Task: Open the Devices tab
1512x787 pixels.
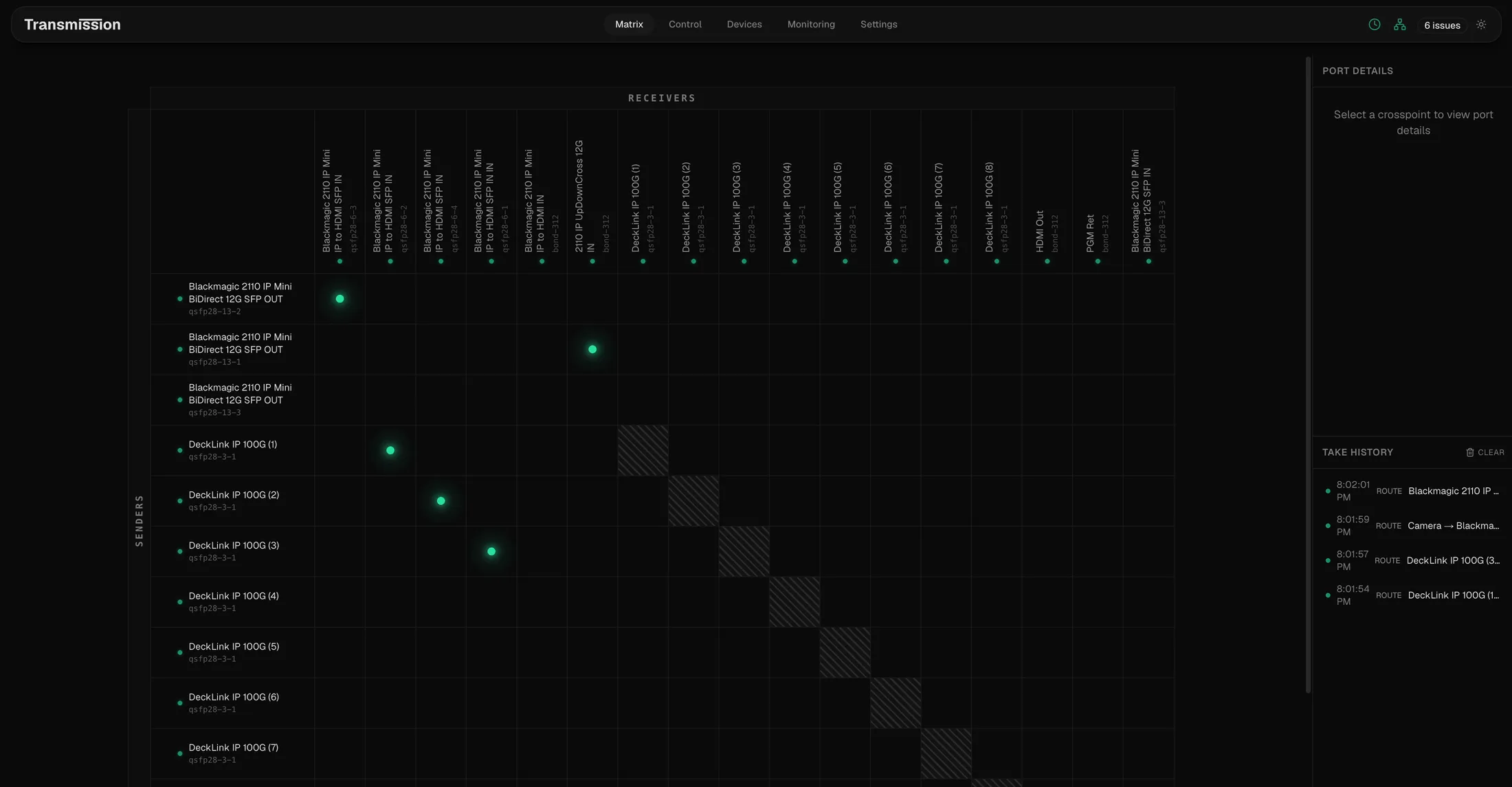Action: click(x=744, y=25)
